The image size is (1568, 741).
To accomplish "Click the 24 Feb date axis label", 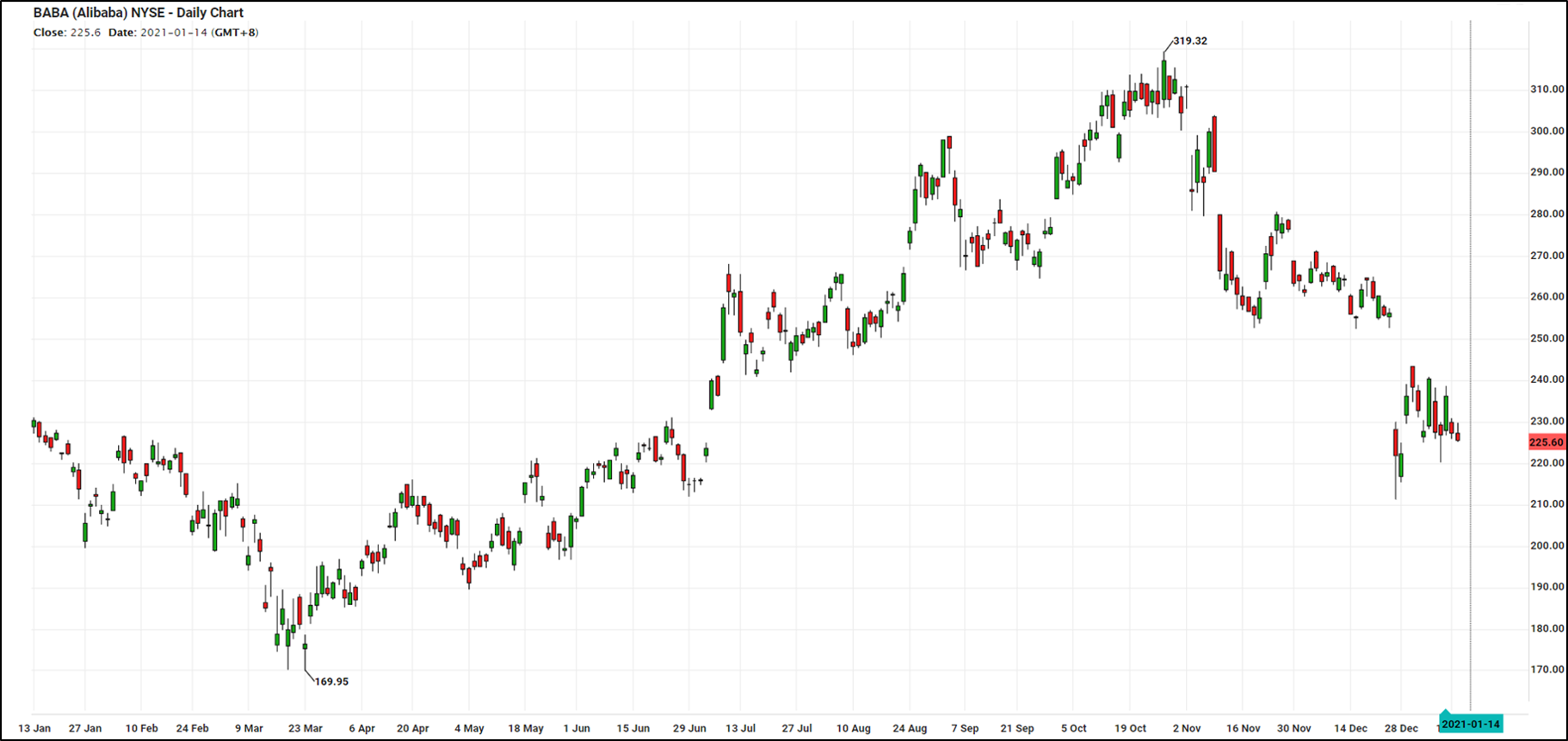I will click(192, 728).
